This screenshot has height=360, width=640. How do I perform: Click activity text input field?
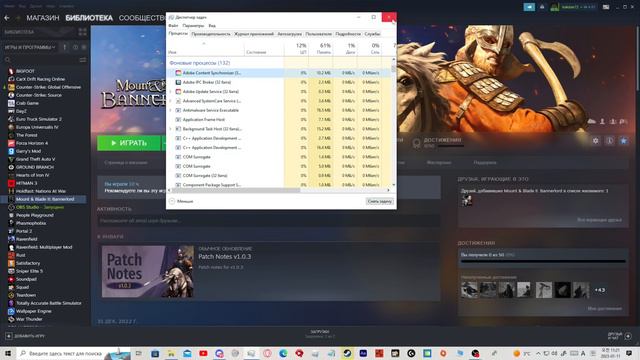pos(269,220)
